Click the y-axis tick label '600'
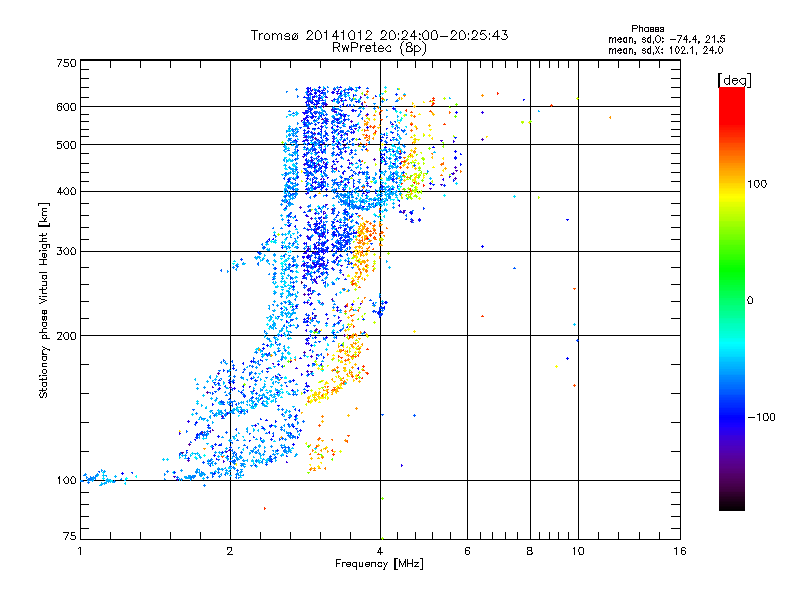800x600 pixels. click(66, 107)
